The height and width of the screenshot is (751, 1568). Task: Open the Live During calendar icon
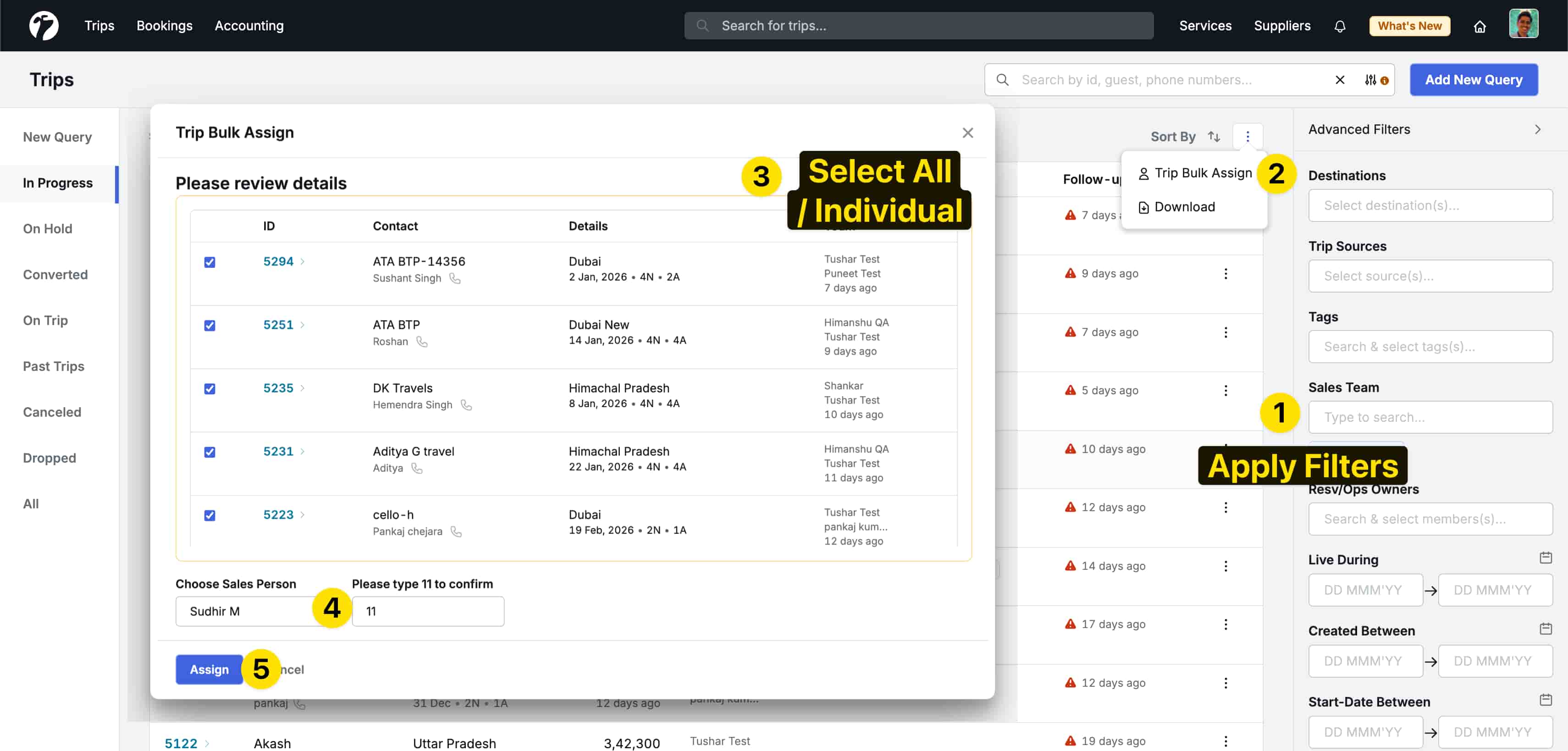[1546, 558]
